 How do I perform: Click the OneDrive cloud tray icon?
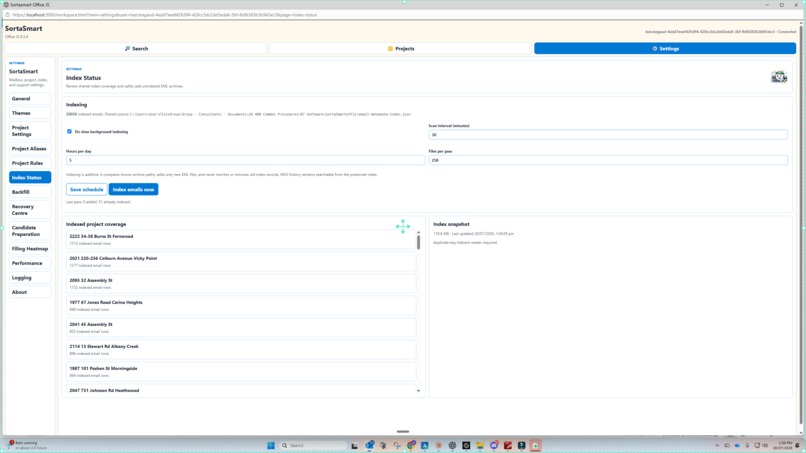(737, 446)
